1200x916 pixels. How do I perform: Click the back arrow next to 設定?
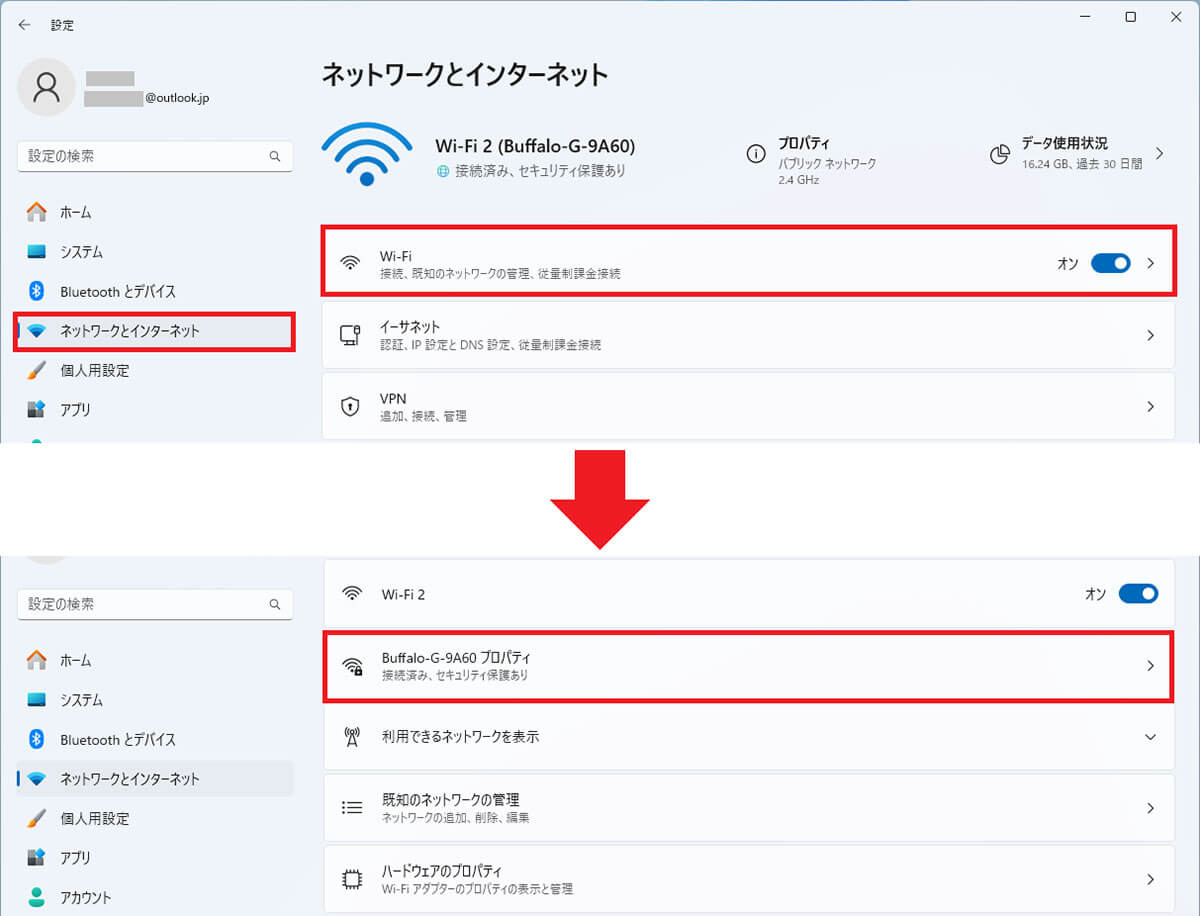(24, 25)
